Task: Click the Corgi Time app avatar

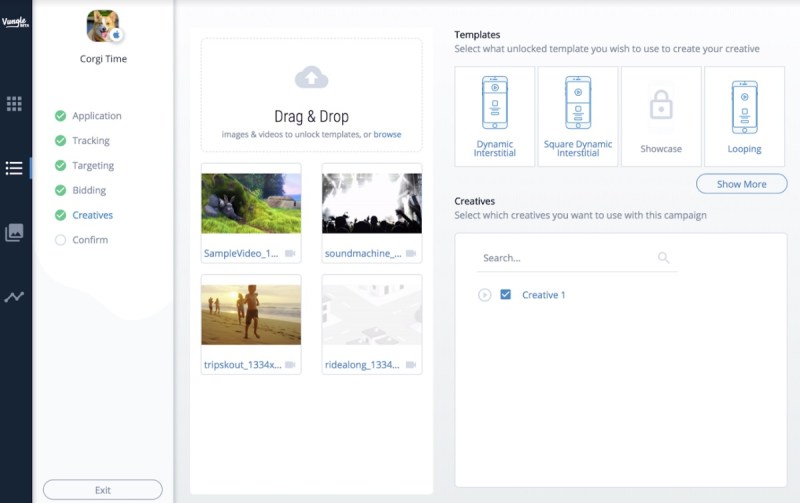Action: [103, 26]
